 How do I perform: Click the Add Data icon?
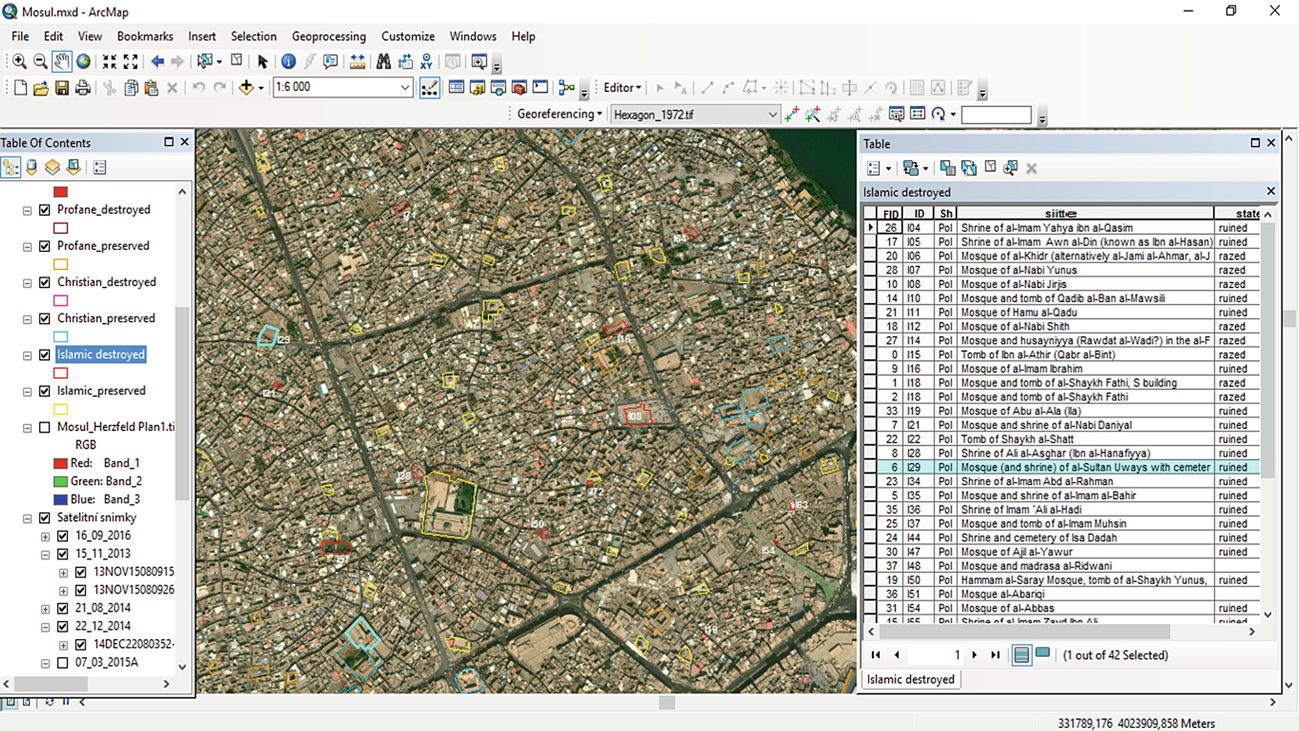click(x=246, y=88)
